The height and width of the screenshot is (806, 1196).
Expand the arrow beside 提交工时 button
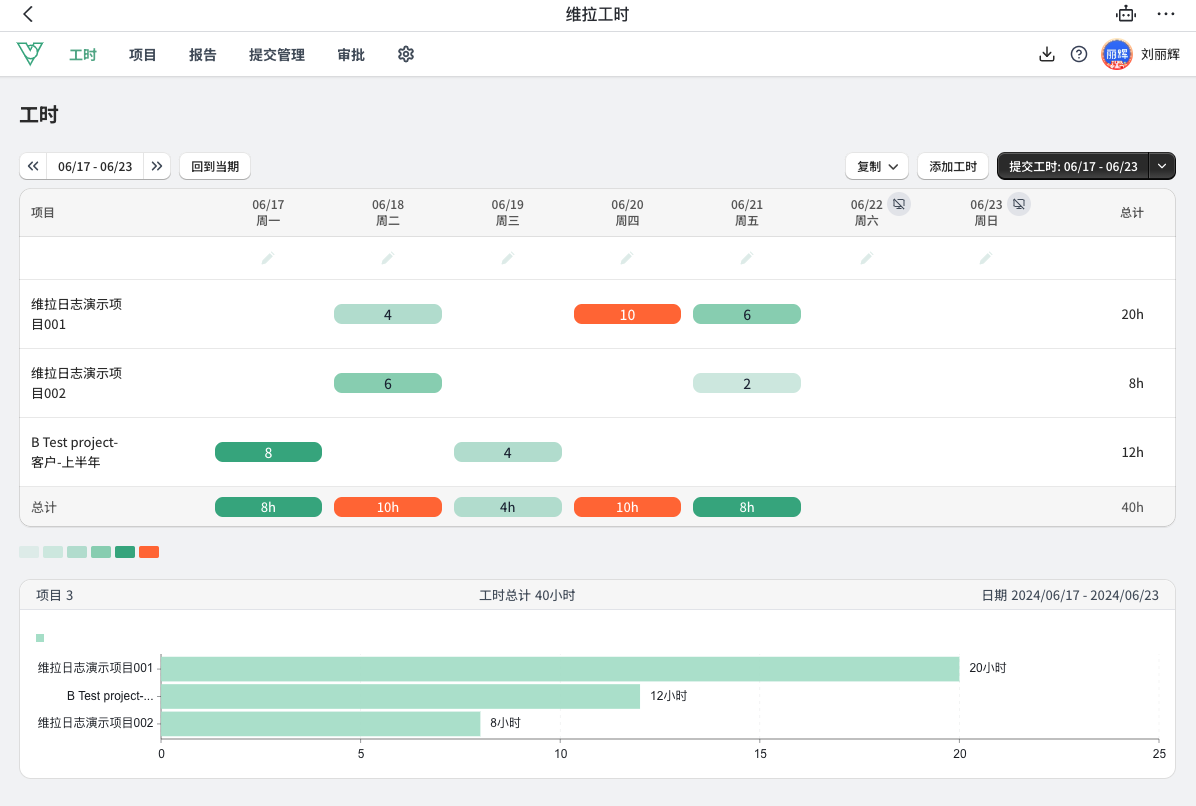coord(1162,166)
